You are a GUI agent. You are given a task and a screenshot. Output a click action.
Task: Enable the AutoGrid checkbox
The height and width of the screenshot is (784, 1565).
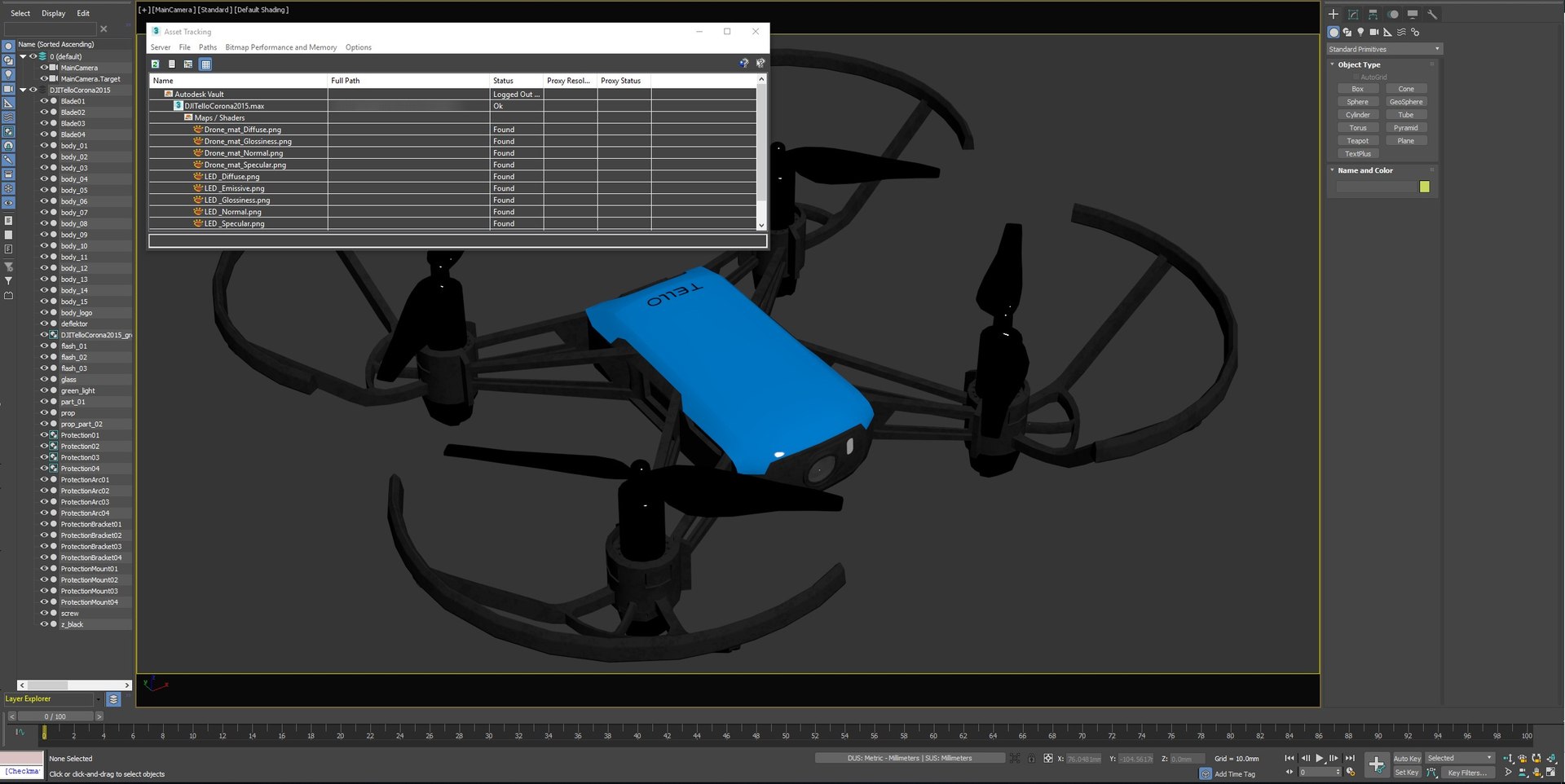click(1356, 77)
